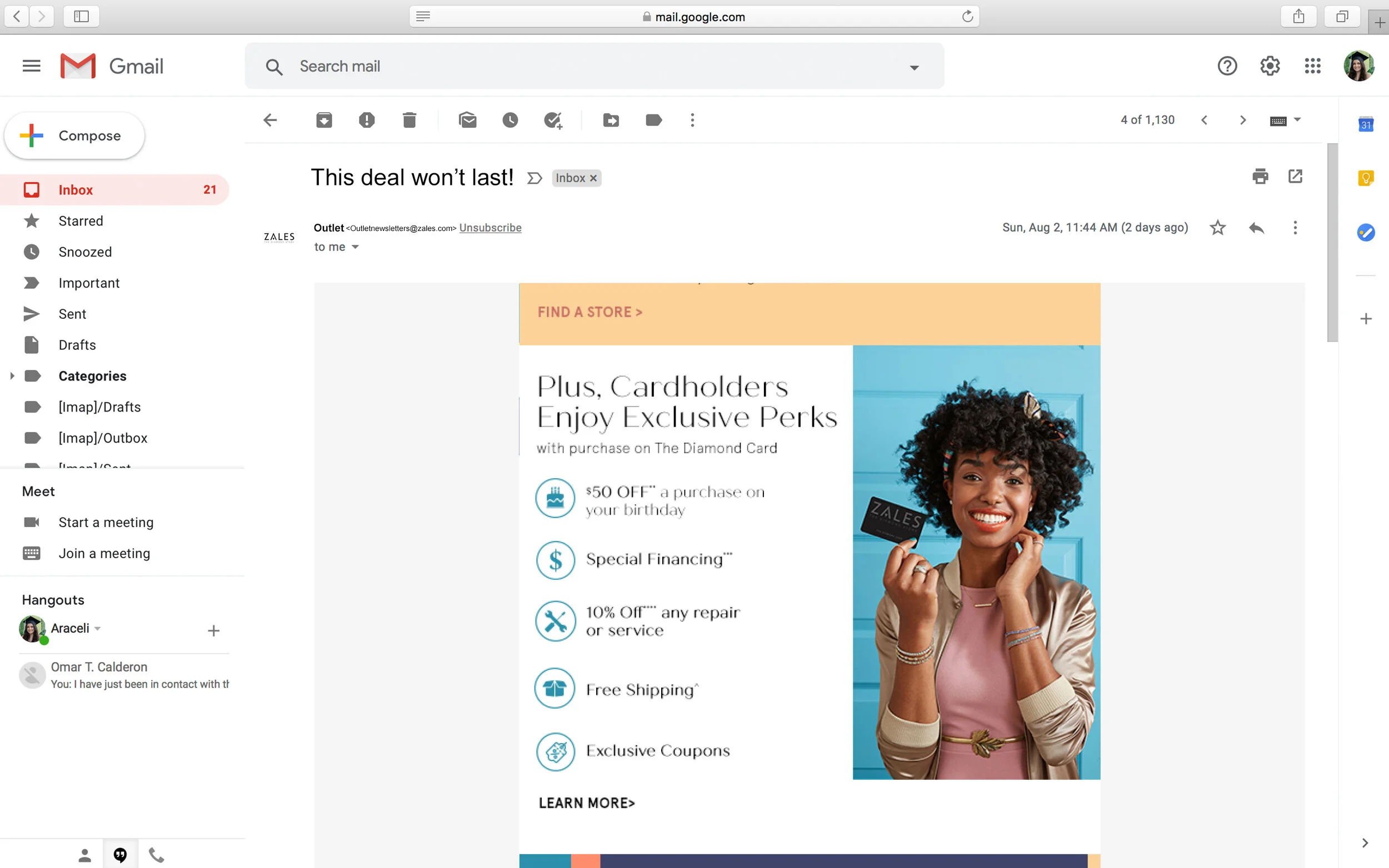Star the Zales Outlet message
The image size is (1389, 868).
tap(1217, 228)
